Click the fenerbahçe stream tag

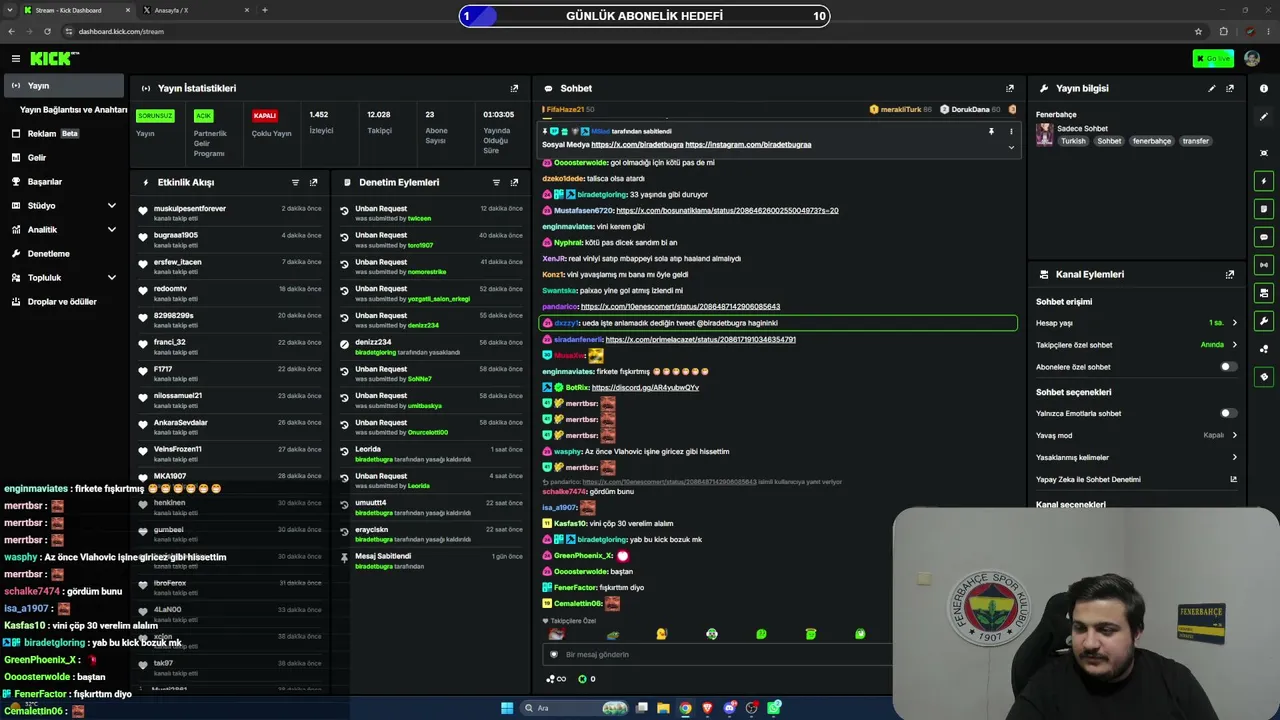(1152, 141)
